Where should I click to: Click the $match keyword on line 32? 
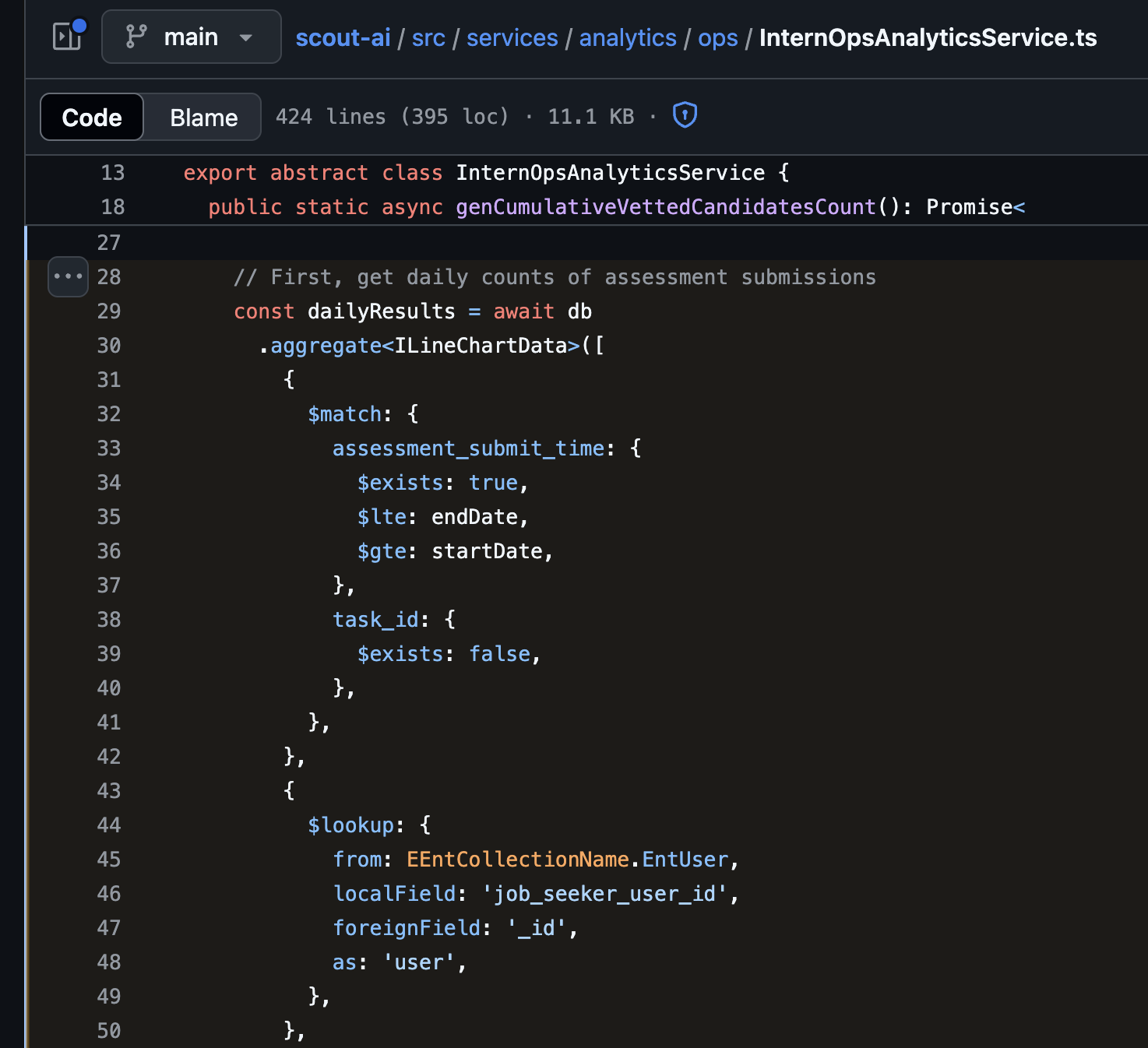[x=345, y=414]
